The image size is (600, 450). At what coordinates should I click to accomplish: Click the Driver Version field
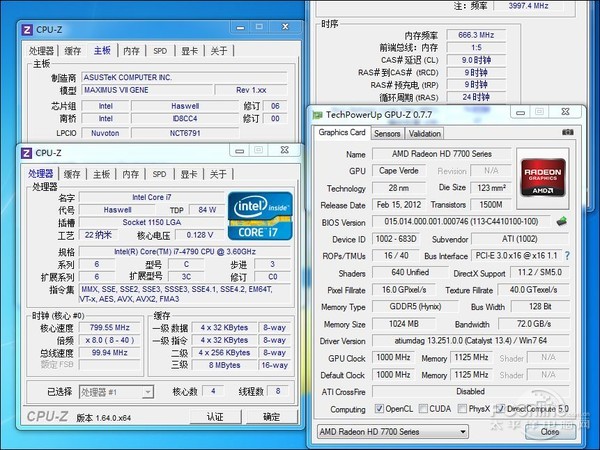tap(471, 341)
